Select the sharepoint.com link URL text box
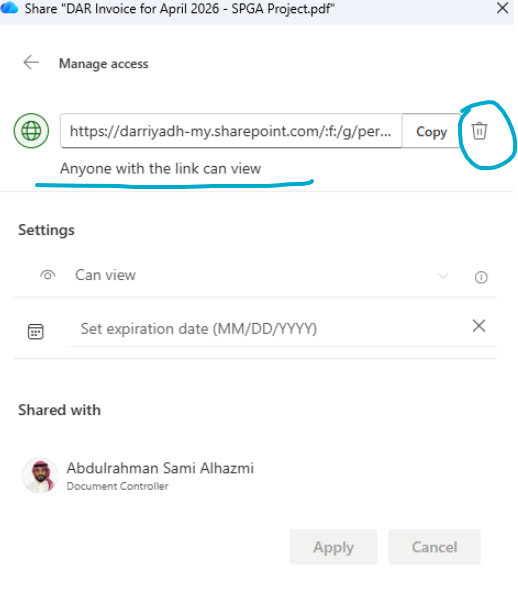Image resolution: width=518 pixels, height=610 pixels. tap(231, 131)
